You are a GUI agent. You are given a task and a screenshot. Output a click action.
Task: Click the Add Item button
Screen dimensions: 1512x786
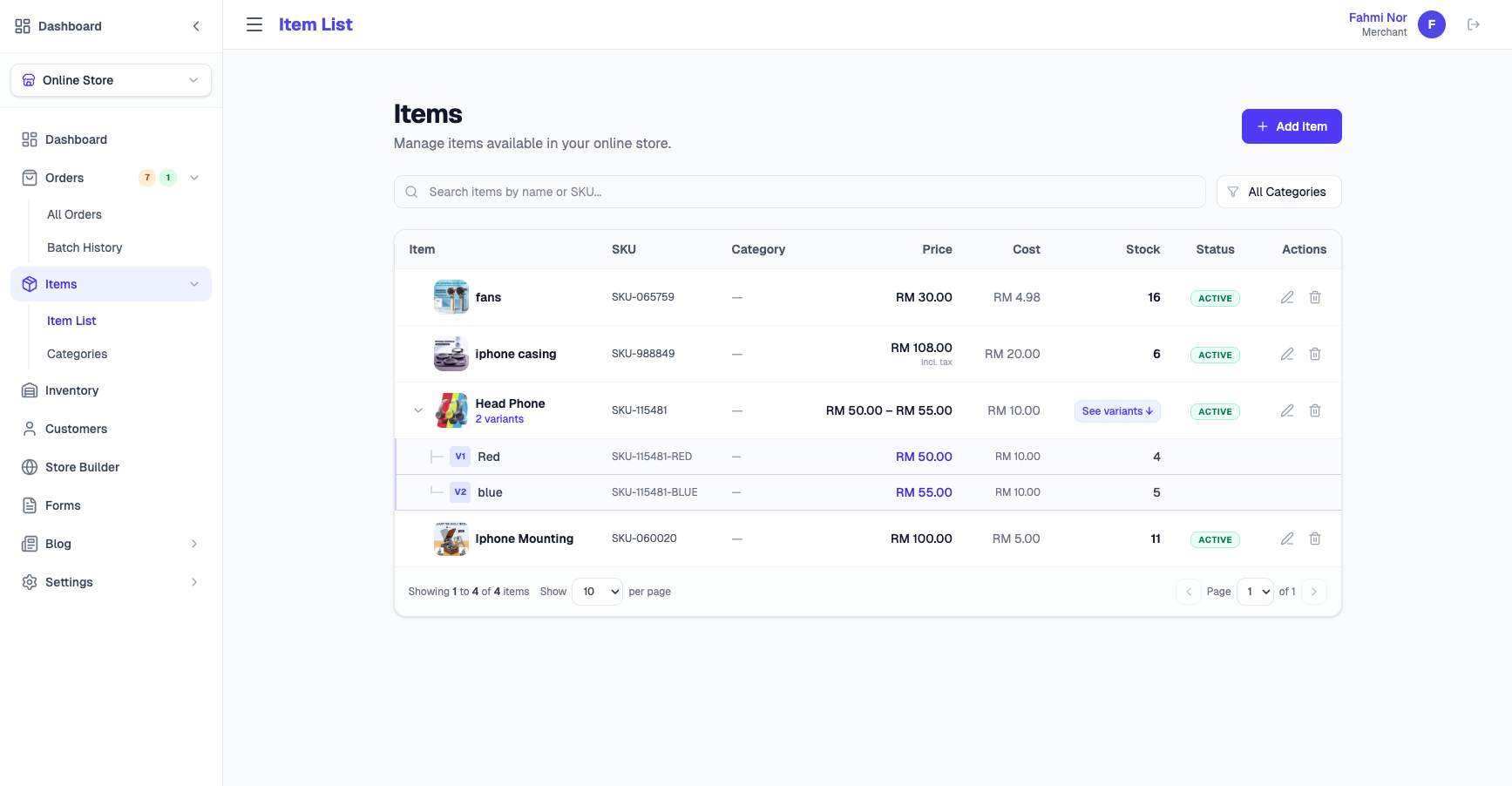click(1291, 126)
